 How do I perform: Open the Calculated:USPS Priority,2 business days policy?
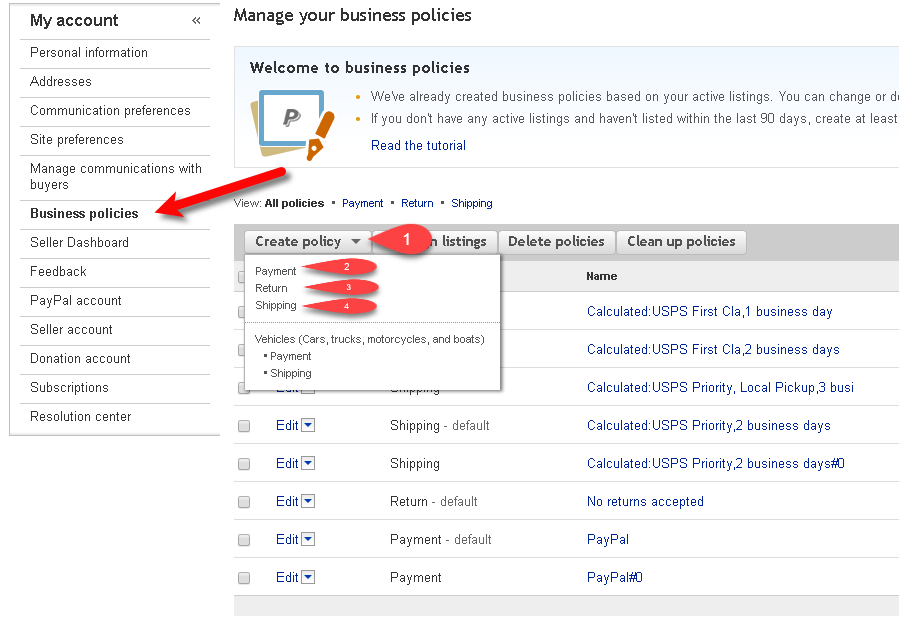pyautogui.click(x=708, y=425)
